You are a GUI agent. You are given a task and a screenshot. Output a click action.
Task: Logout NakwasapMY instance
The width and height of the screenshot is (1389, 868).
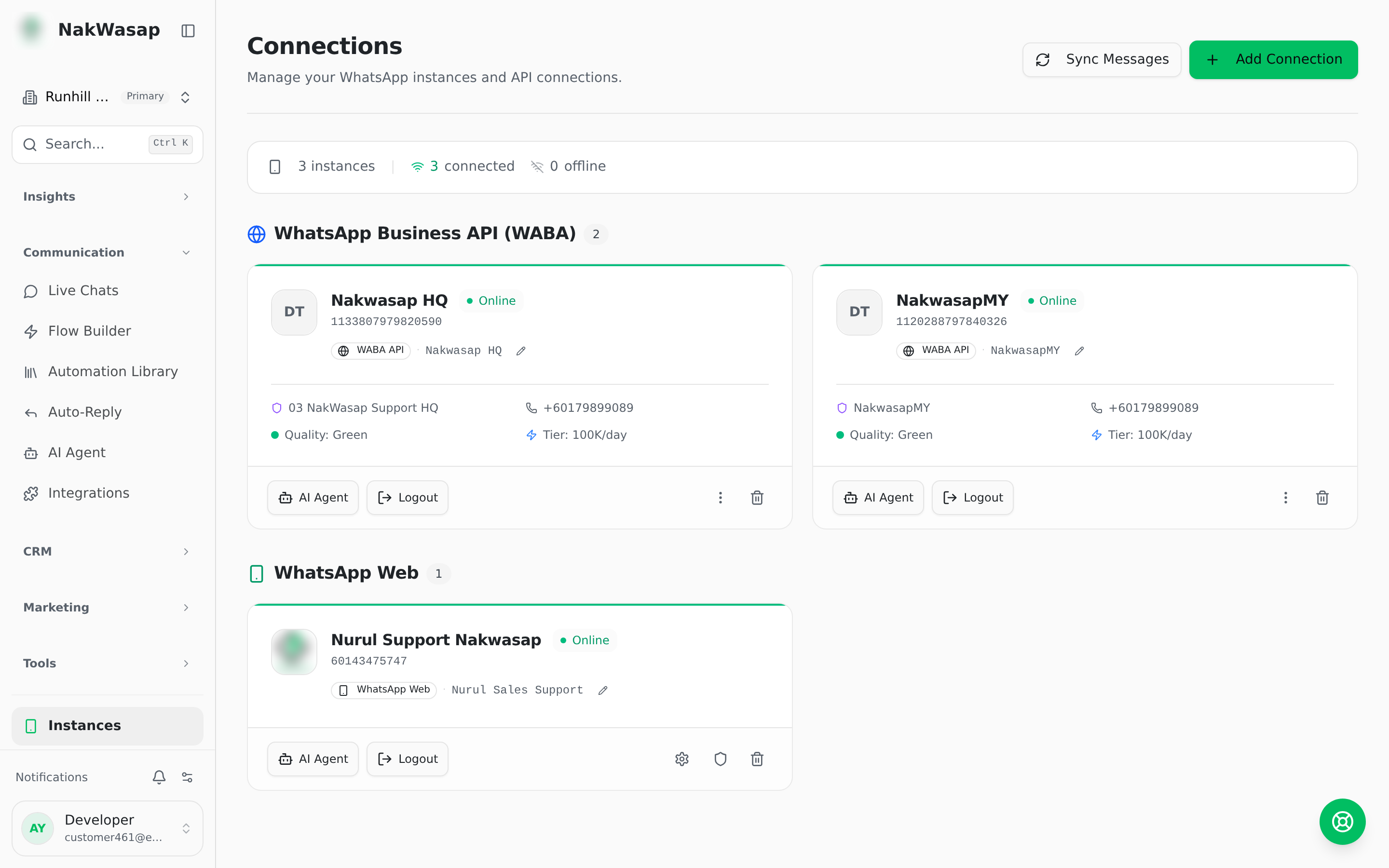click(x=973, y=498)
